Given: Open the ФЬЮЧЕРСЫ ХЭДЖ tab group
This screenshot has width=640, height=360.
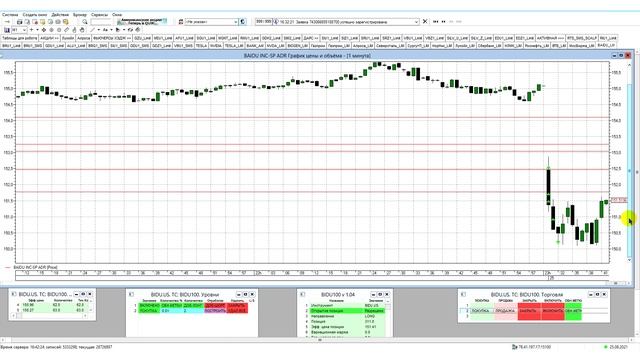Looking at the screenshot, I should 112,38.
